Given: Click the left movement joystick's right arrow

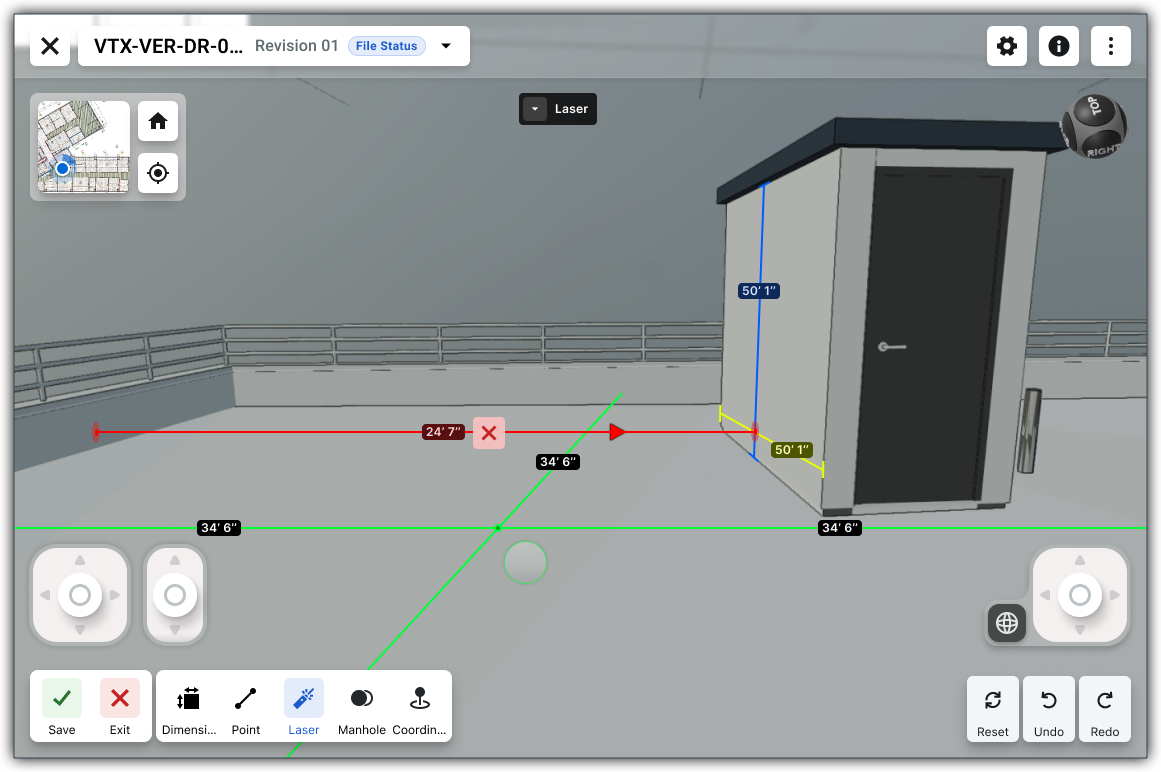Looking at the screenshot, I should (115, 595).
